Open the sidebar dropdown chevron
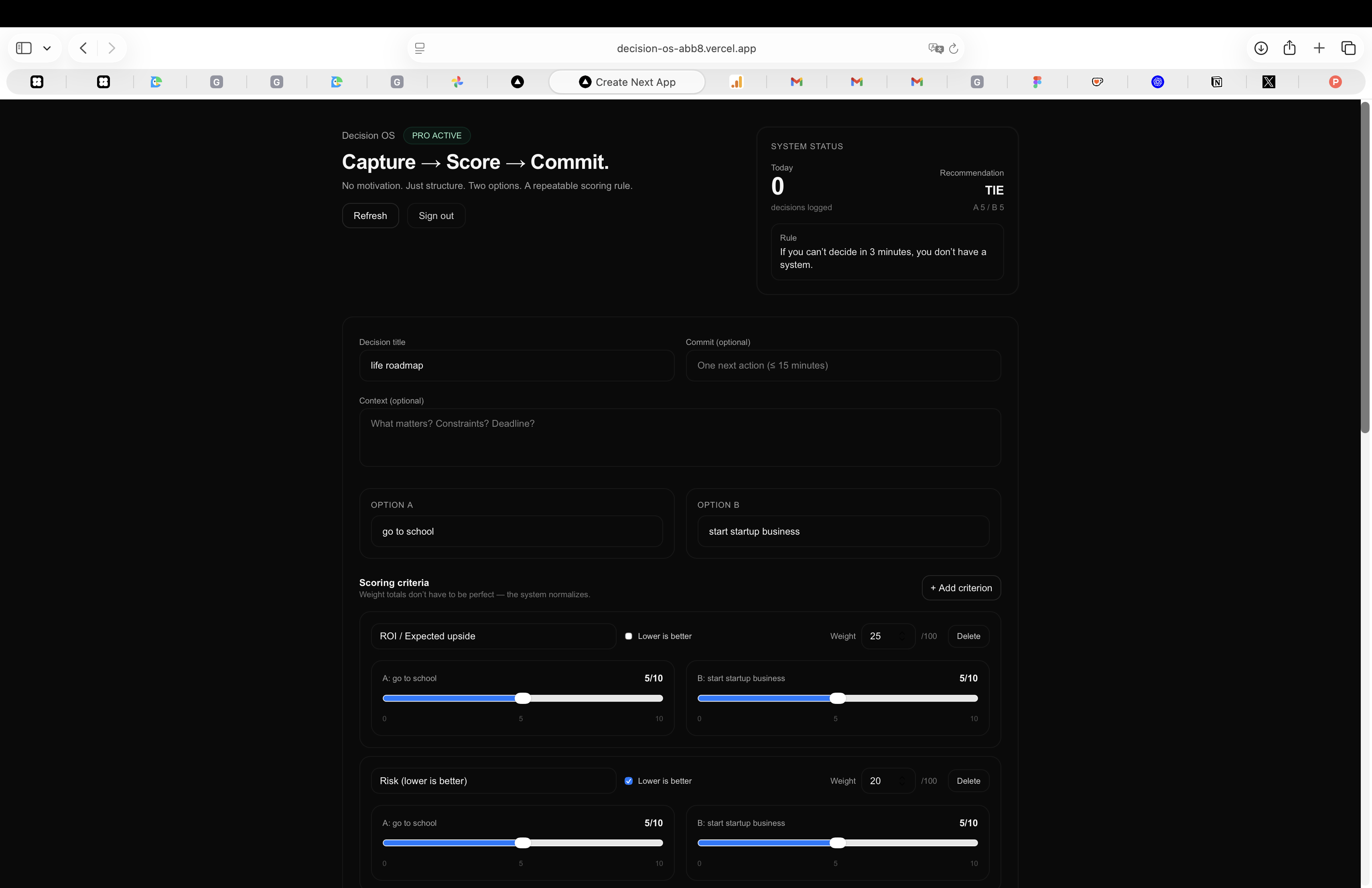 (47, 48)
